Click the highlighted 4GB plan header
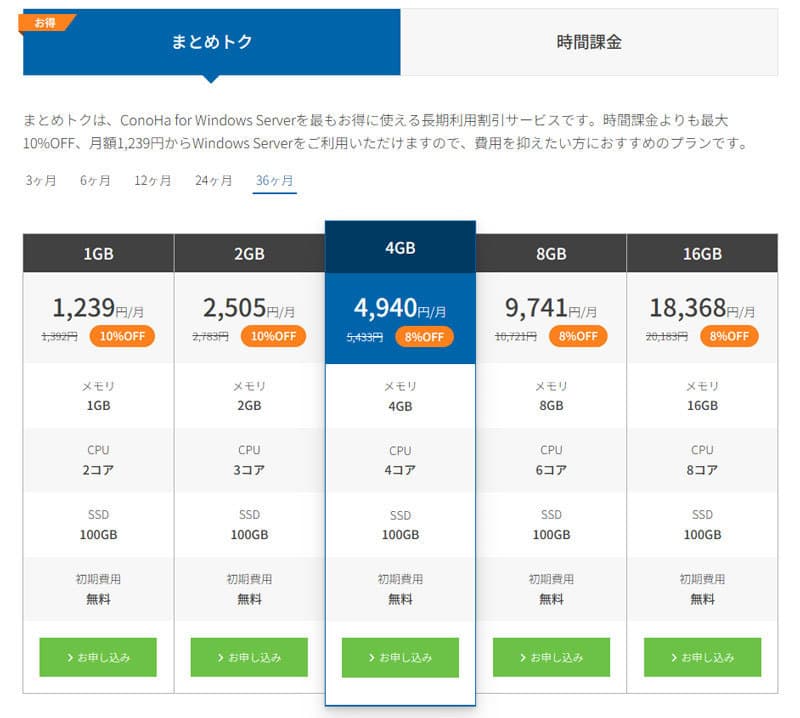 [x=401, y=247]
